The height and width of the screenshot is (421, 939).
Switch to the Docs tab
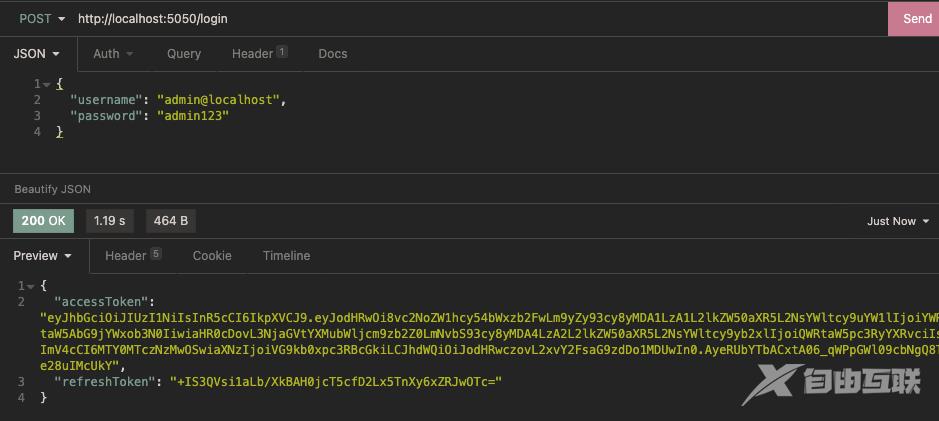coord(333,54)
